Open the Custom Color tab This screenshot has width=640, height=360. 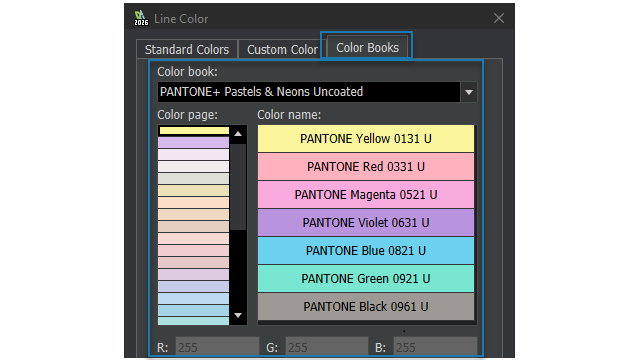coord(282,49)
